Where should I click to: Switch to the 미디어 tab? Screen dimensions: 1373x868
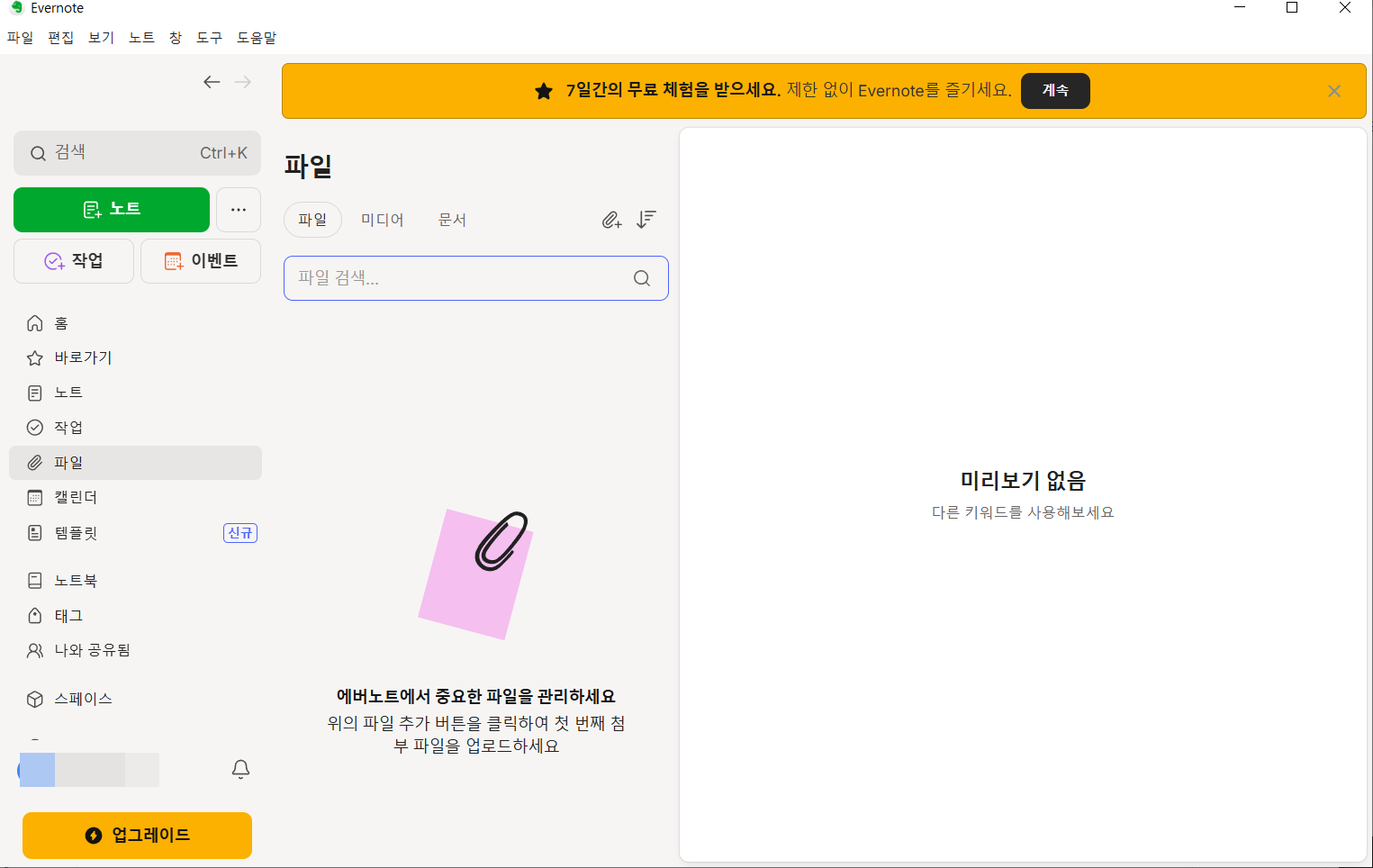click(x=383, y=220)
